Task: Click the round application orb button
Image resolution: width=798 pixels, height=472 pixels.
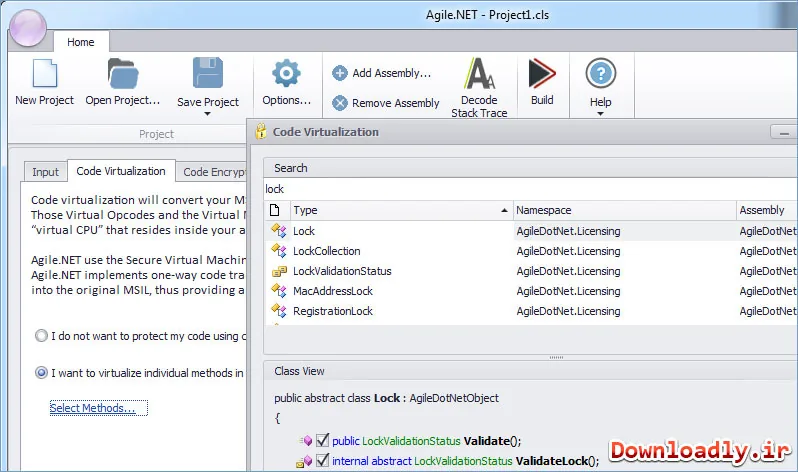Action: click(28, 28)
